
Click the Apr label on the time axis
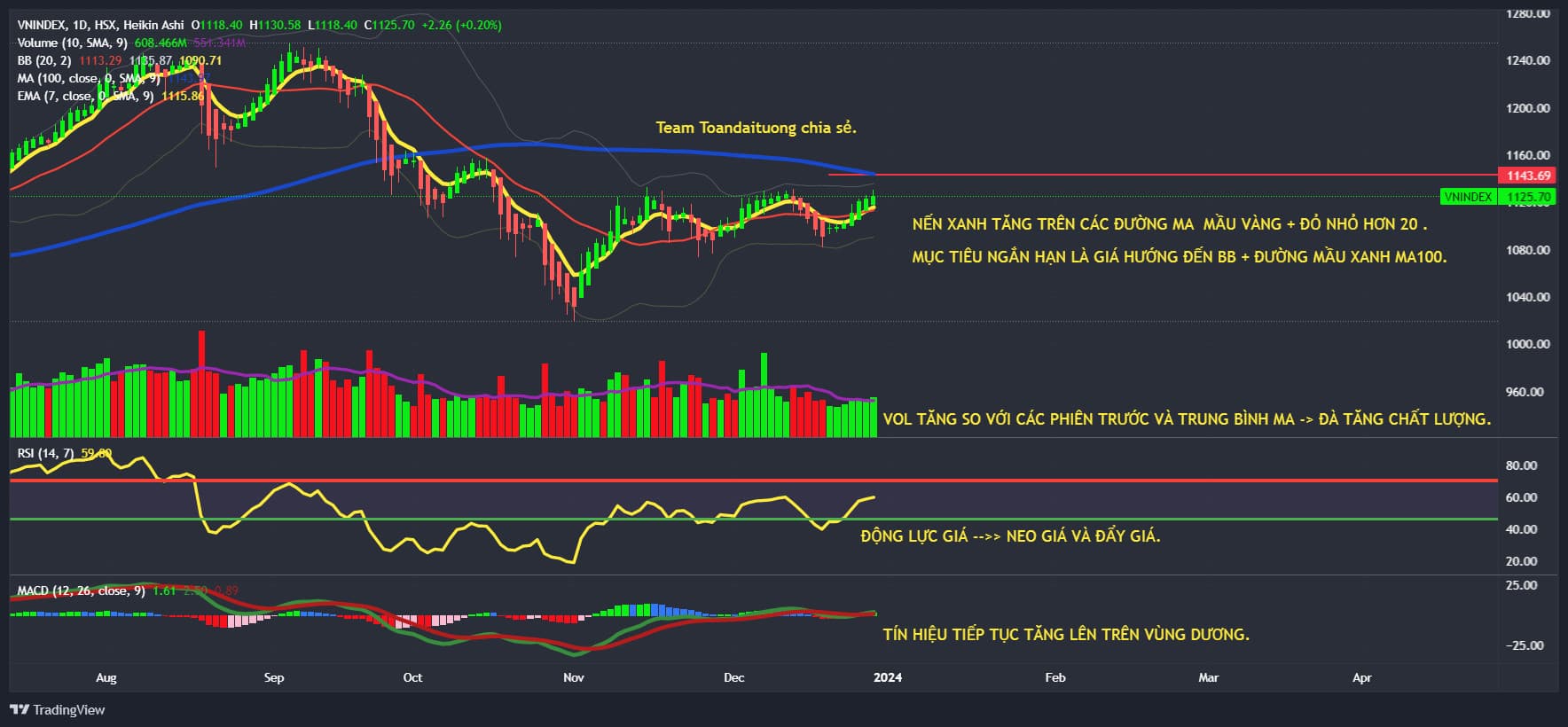(1362, 677)
